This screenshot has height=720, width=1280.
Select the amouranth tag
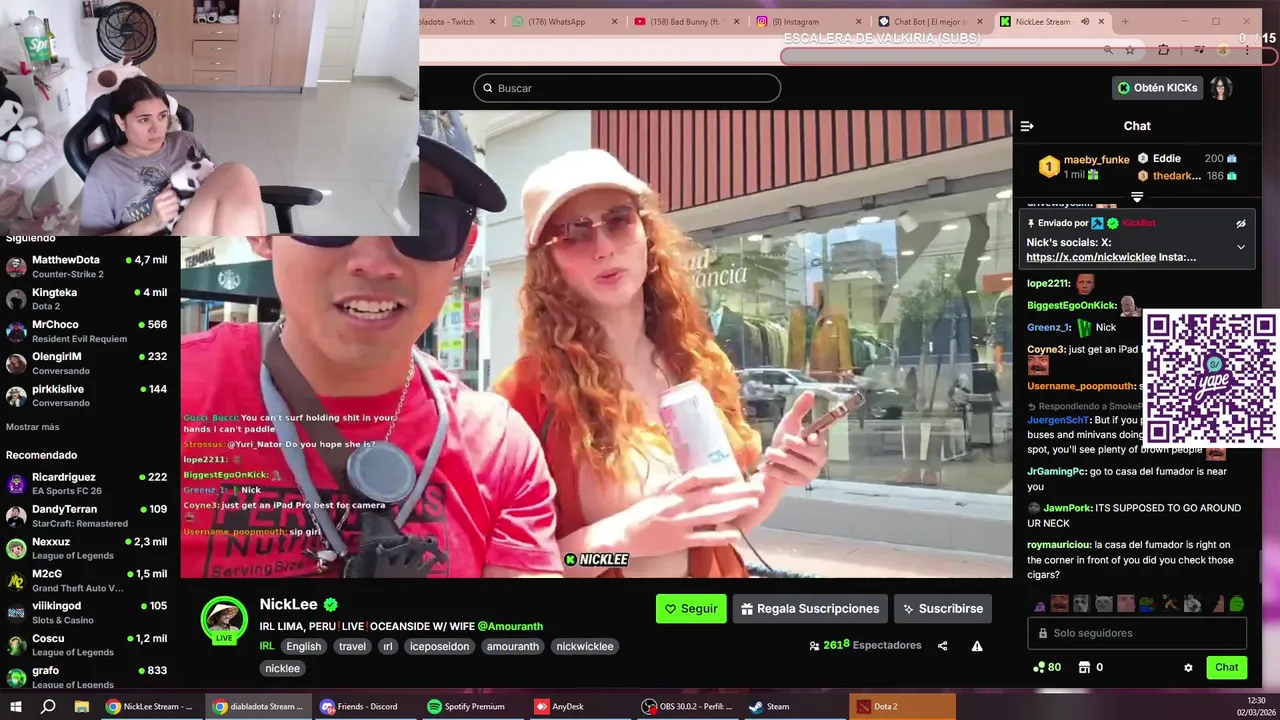[513, 646]
